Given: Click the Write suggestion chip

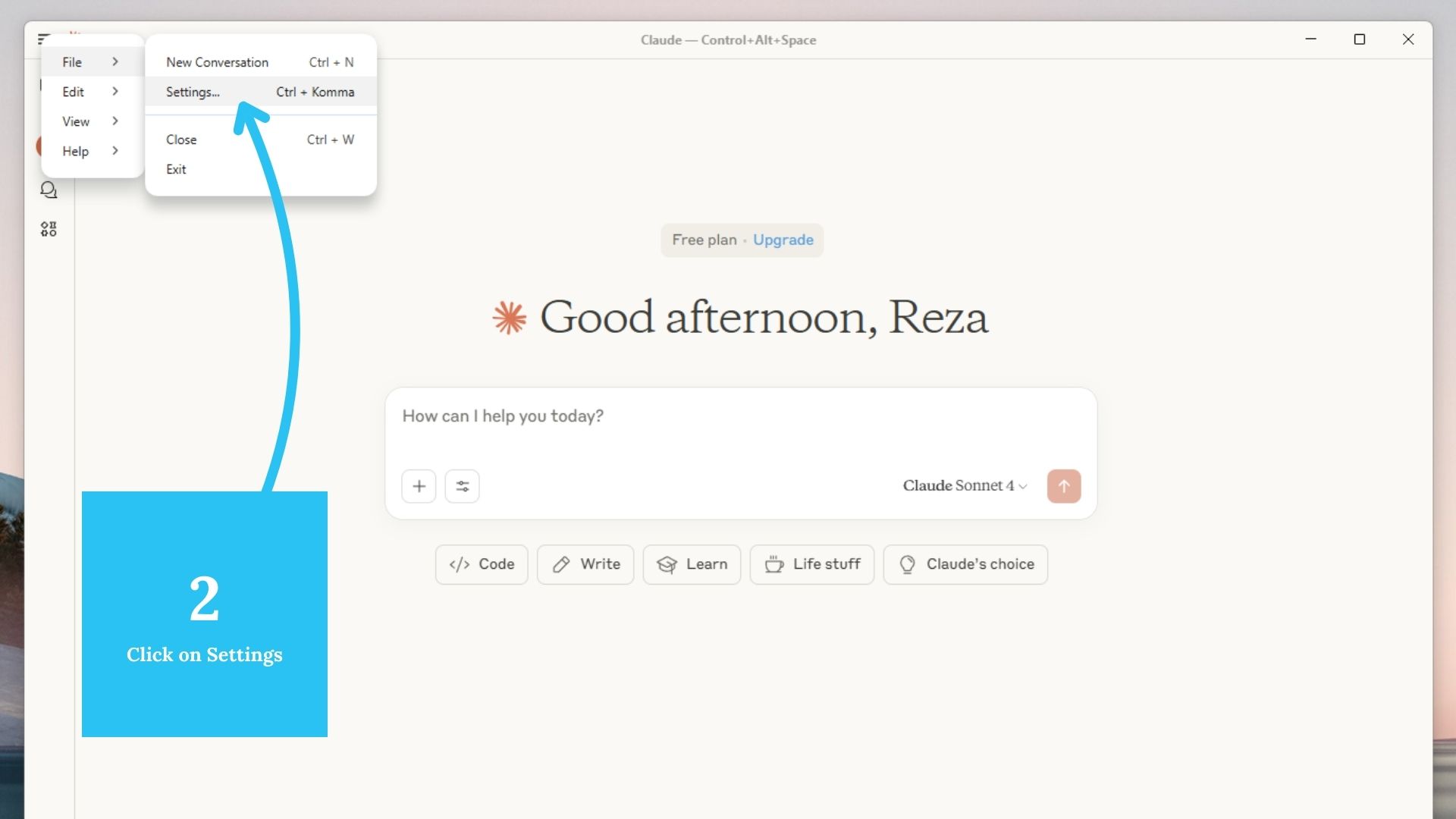Looking at the screenshot, I should point(585,564).
